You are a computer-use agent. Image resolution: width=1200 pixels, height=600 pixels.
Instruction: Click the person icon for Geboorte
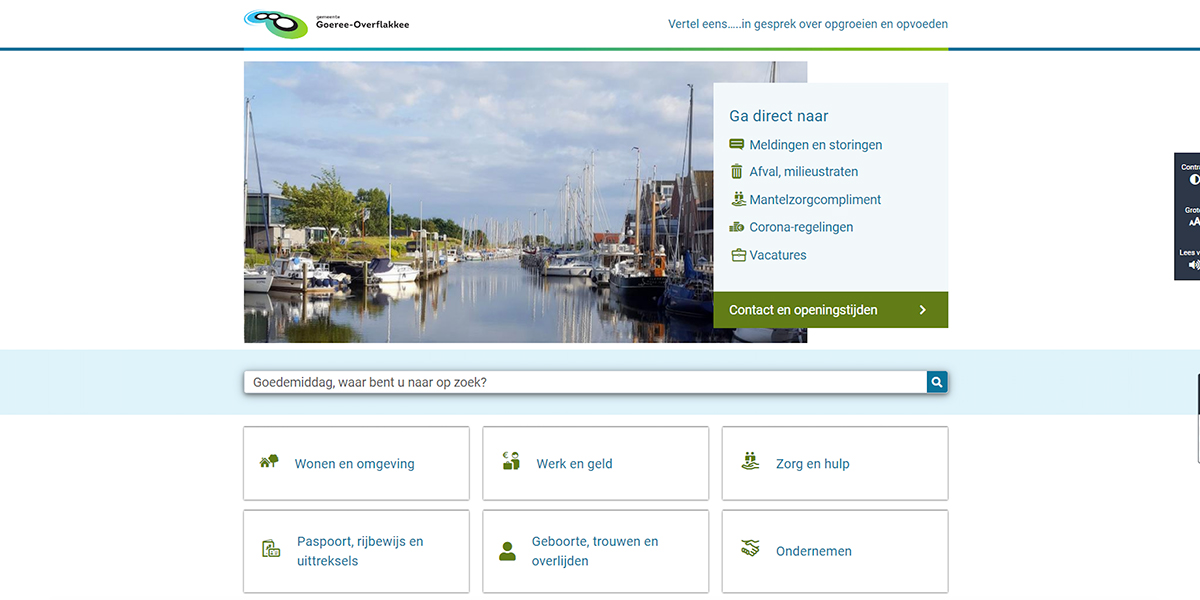(x=507, y=551)
